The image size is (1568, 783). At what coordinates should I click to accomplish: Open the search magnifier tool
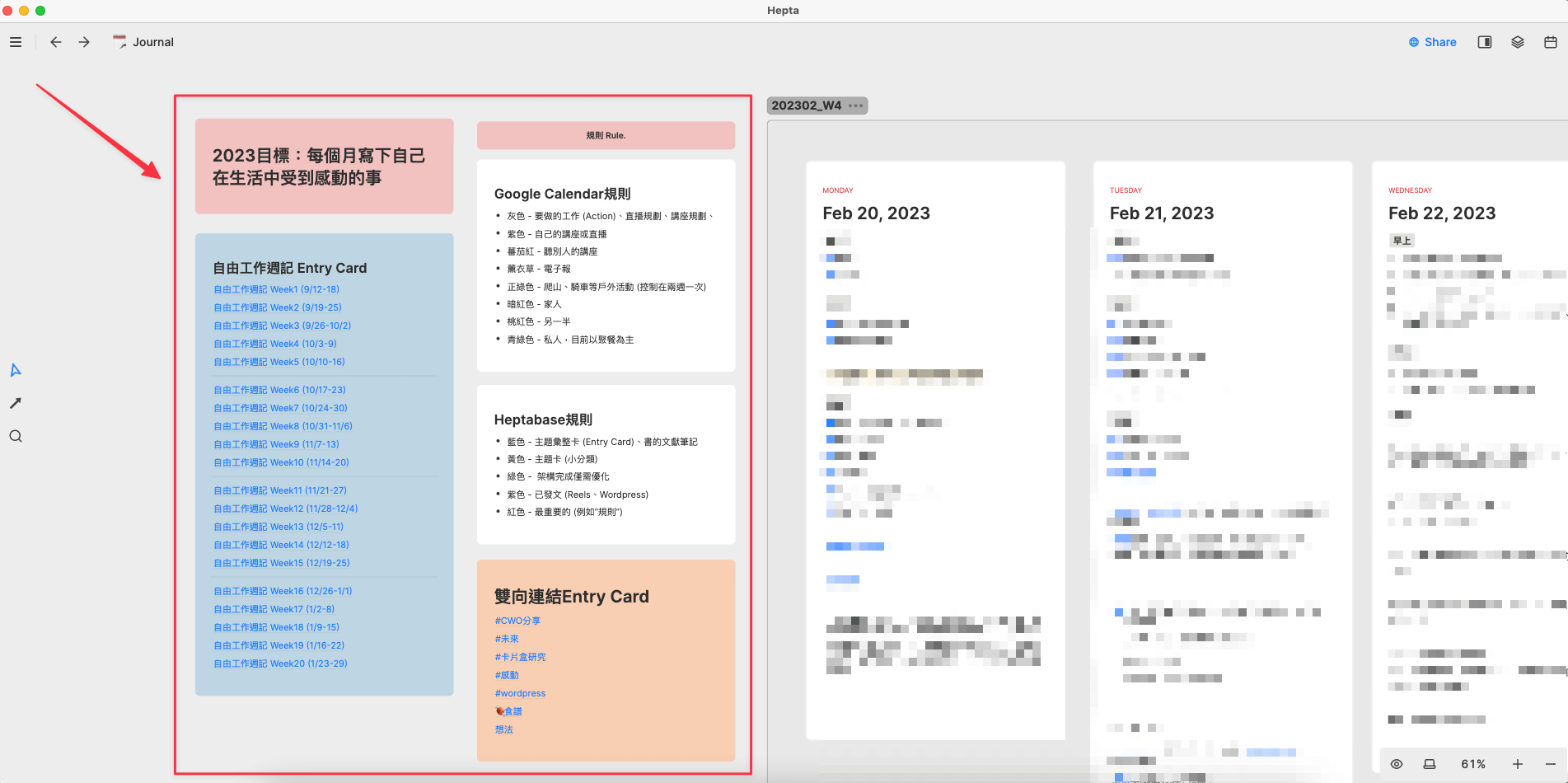point(16,436)
